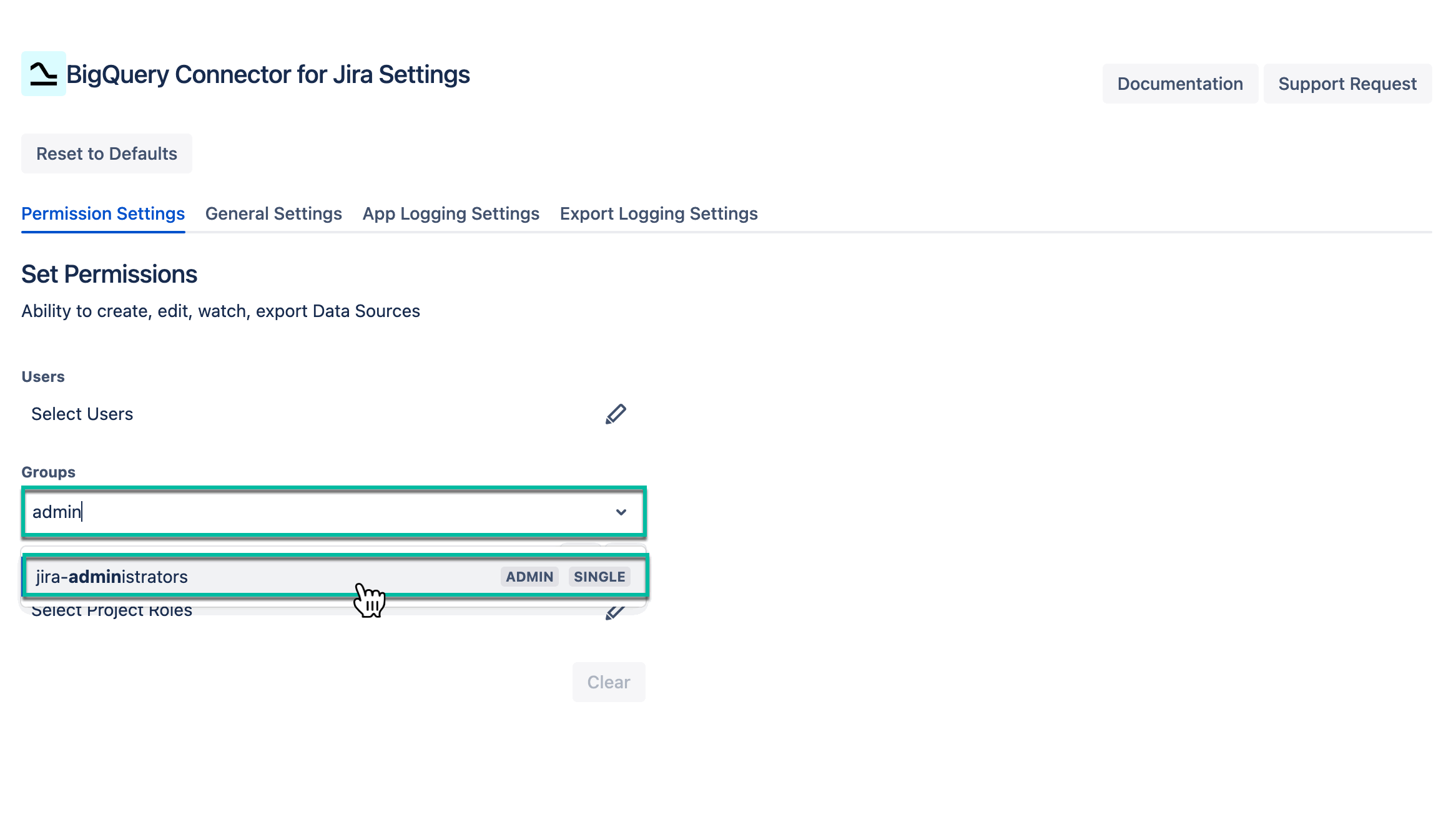Click the pencil icon beside Select Users

pos(615,413)
